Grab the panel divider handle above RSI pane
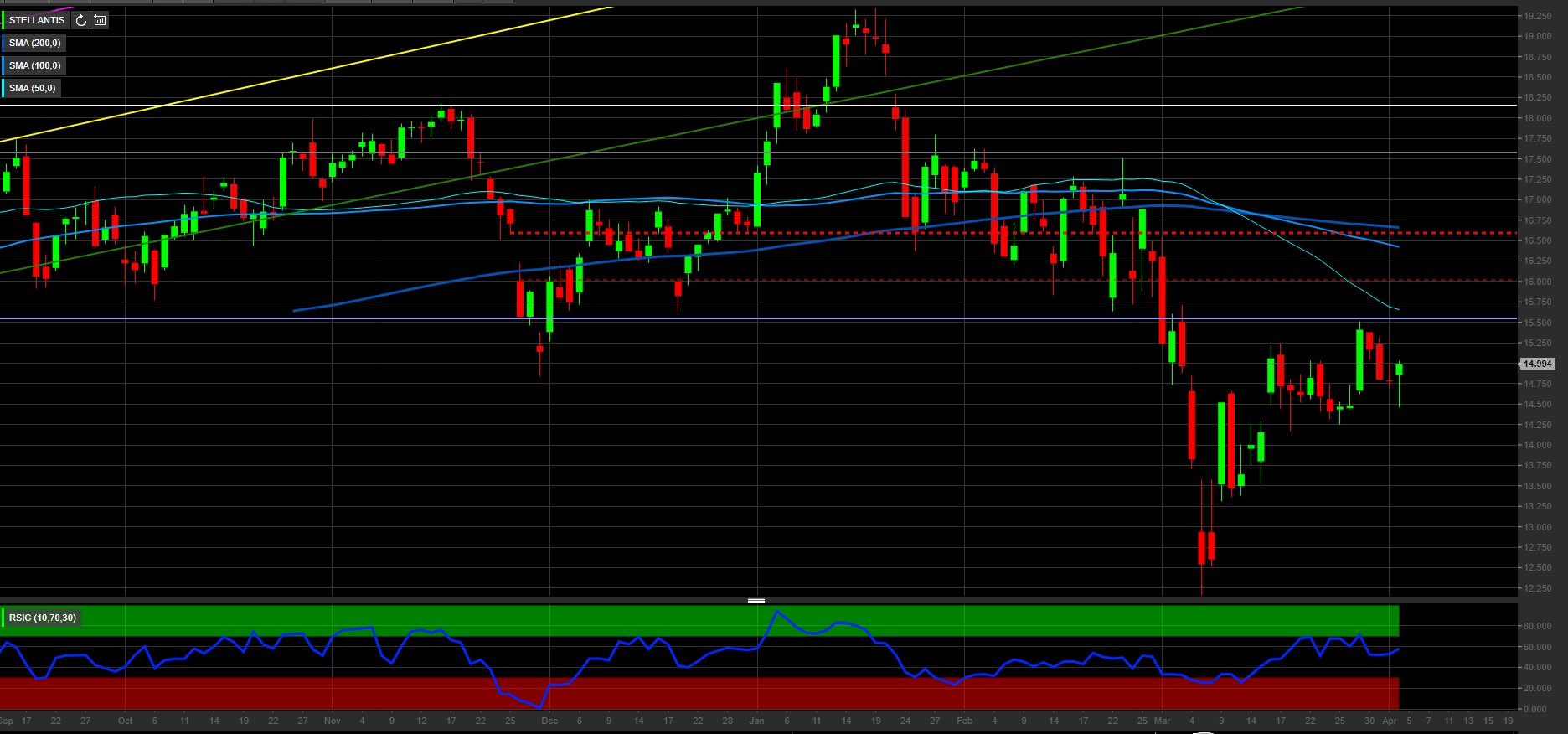The width and height of the screenshot is (1568, 734). tap(756, 601)
